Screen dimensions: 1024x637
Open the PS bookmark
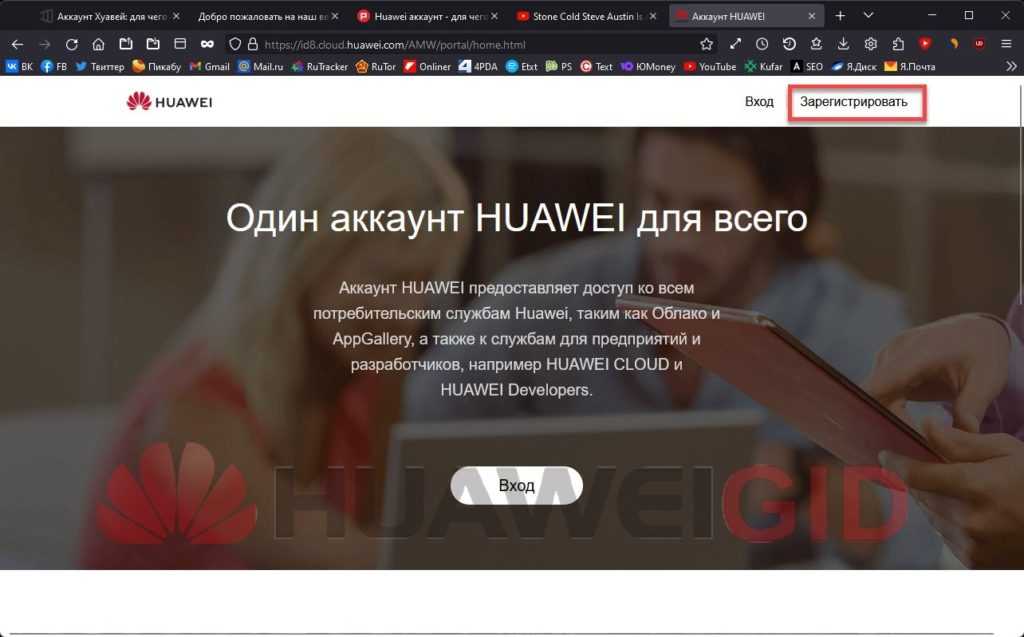click(x=558, y=67)
